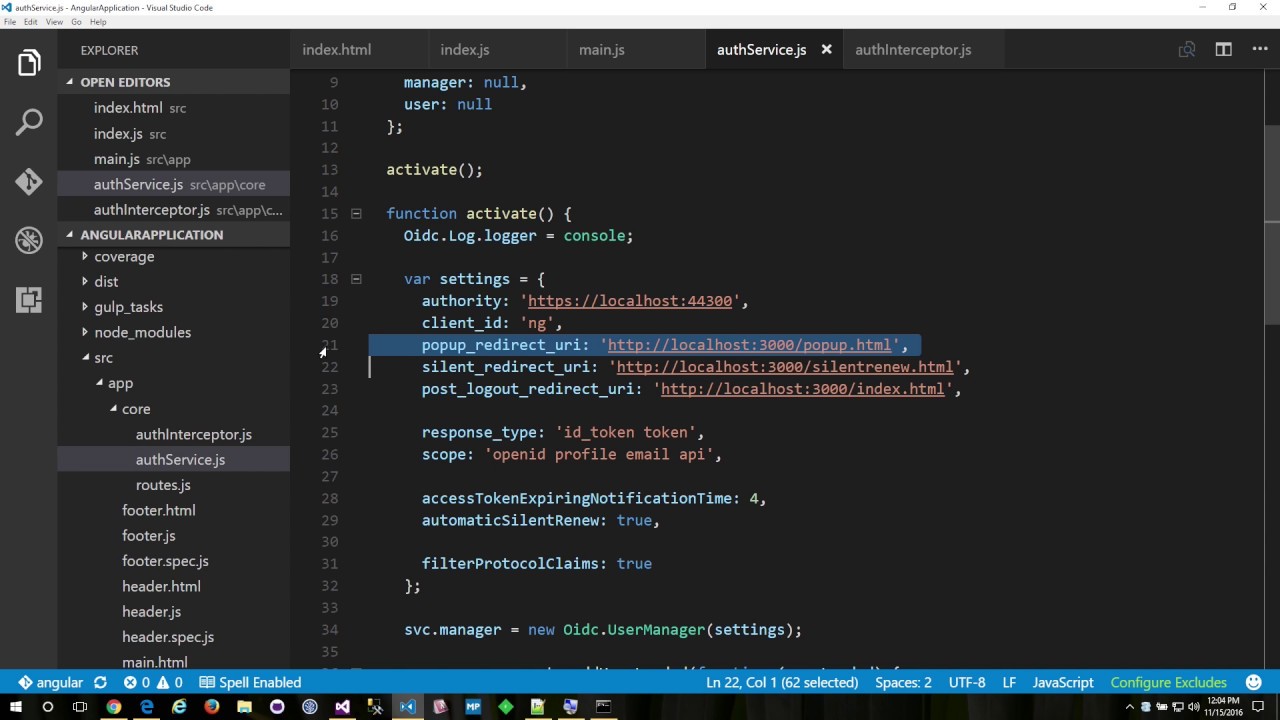This screenshot has height=720, width=1280.
Task: Open the Explorer view in activity bar
Action: tap(29, 64)
